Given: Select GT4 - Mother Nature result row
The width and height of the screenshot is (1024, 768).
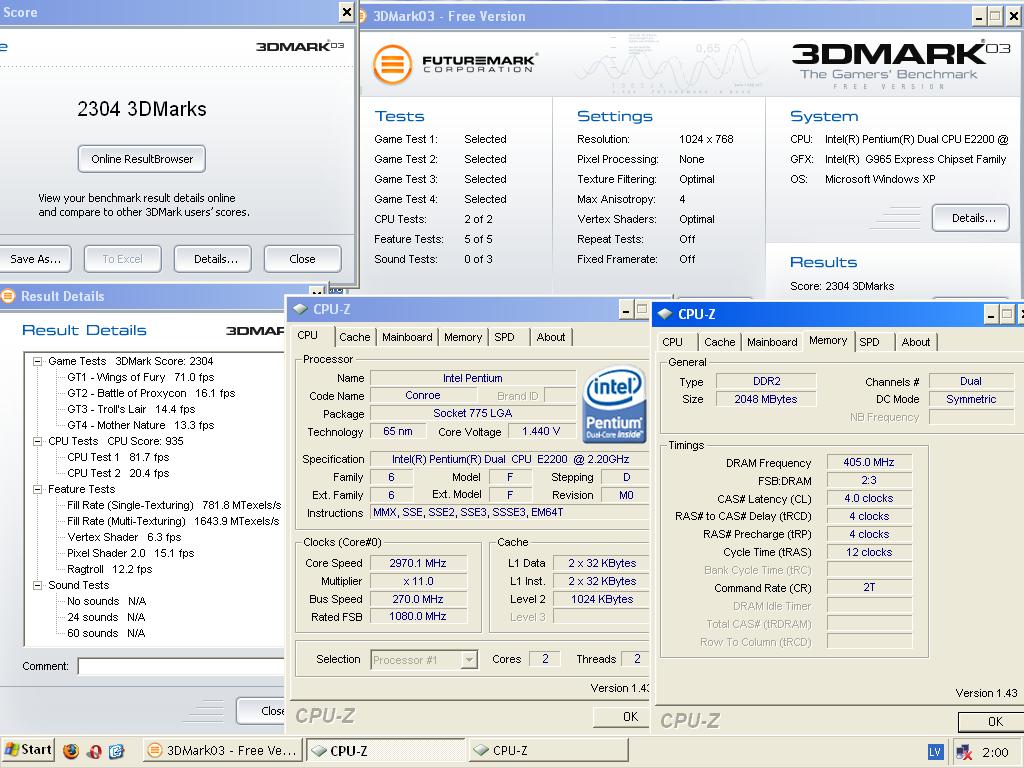Looking at the screenshot, I should tap(140, 425).
